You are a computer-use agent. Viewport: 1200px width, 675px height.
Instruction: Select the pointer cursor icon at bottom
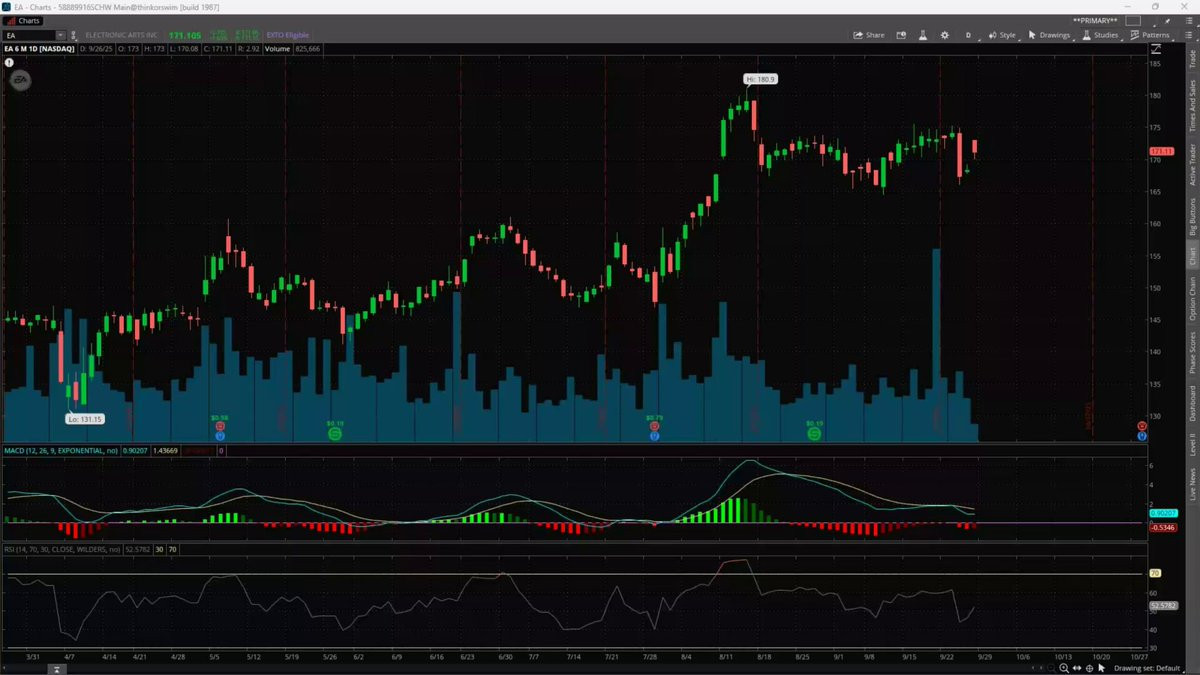(x=1102, y=668)
